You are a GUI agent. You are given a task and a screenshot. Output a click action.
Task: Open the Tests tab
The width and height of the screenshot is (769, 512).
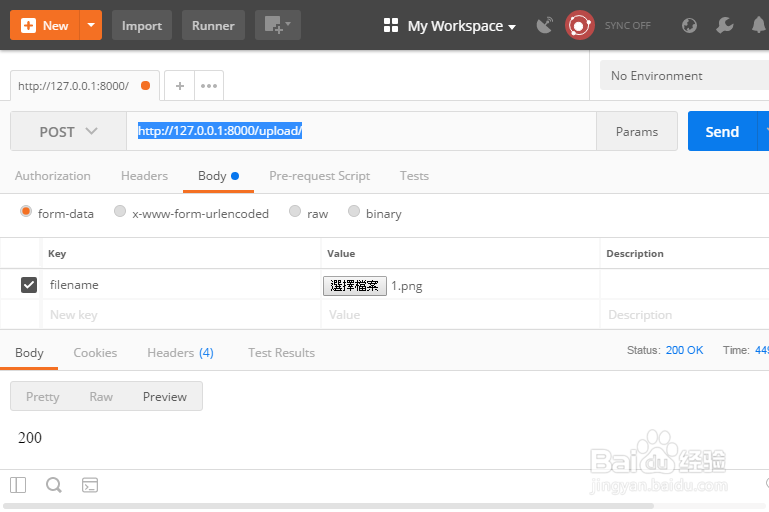click(x=414, y=176)
